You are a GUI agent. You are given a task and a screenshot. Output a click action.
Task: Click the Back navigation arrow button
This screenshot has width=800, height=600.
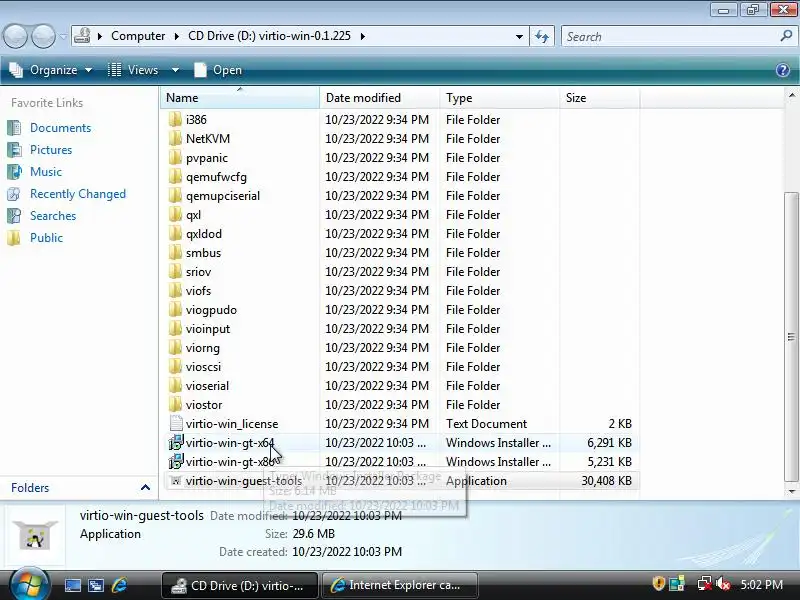(15, 37)
